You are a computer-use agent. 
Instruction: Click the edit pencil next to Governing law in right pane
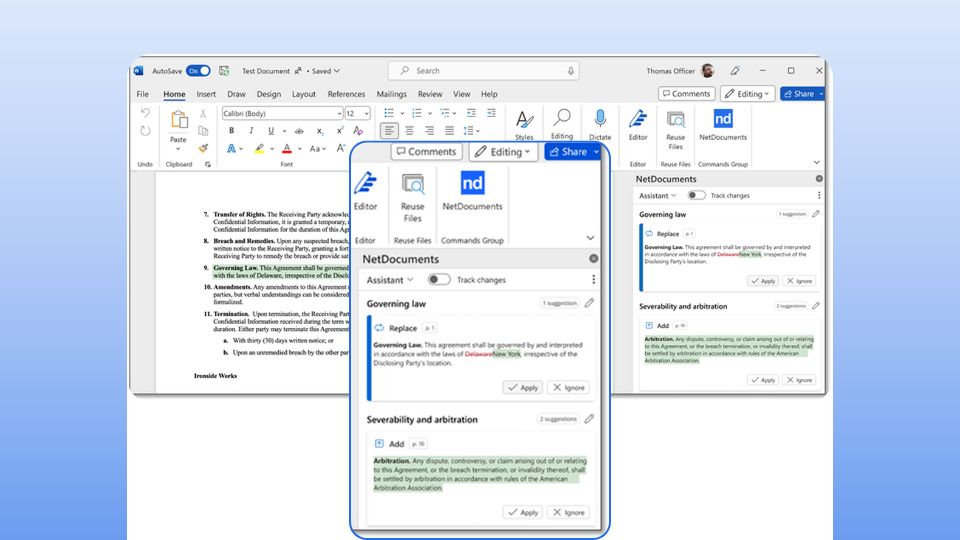click(816, 214)
